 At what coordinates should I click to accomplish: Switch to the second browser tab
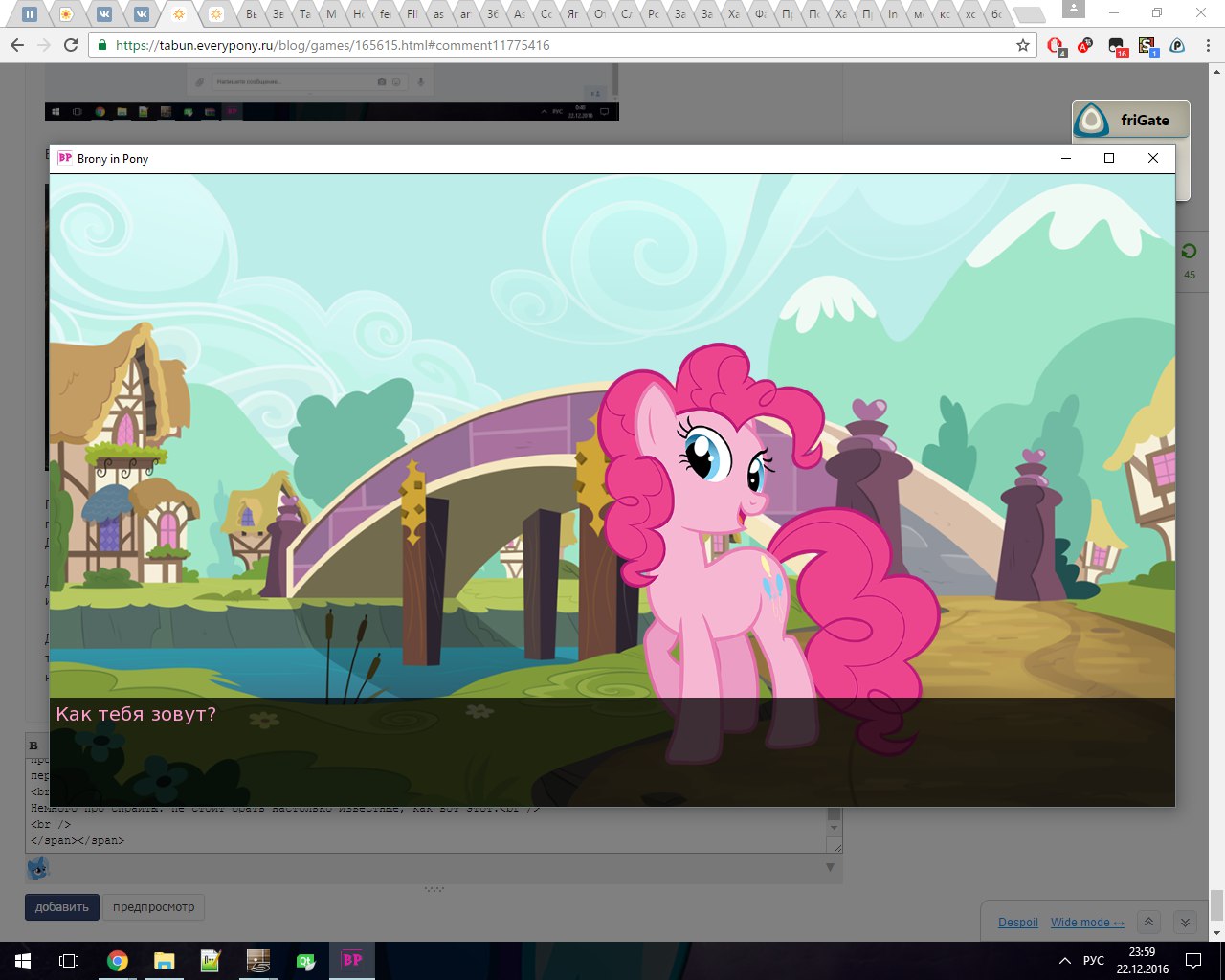pyautogui.click(x=65, y=14)
